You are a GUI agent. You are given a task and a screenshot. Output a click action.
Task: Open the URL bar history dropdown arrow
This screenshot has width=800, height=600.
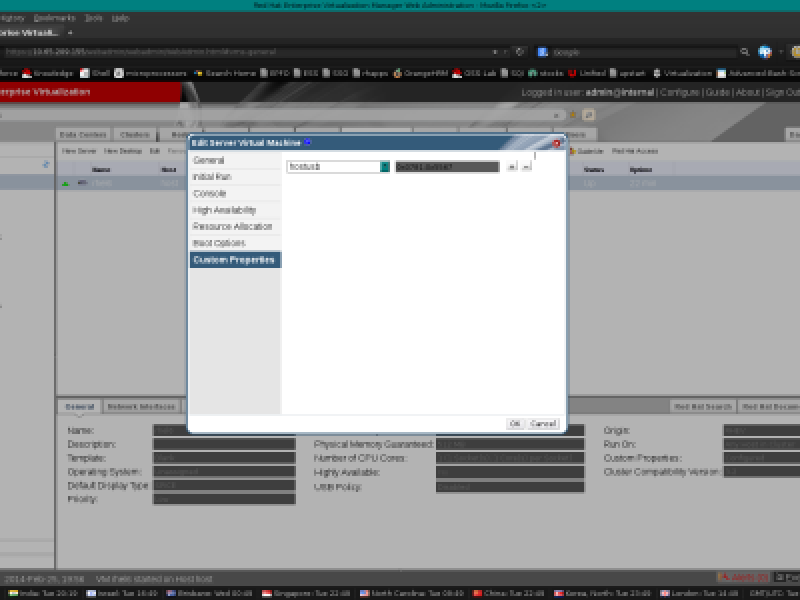[494, 52]
